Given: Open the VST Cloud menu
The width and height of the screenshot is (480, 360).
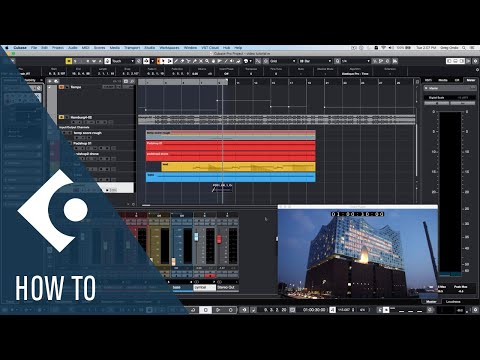Looking at the screenshot, I should pyautogui.click(x=210, y=48).
